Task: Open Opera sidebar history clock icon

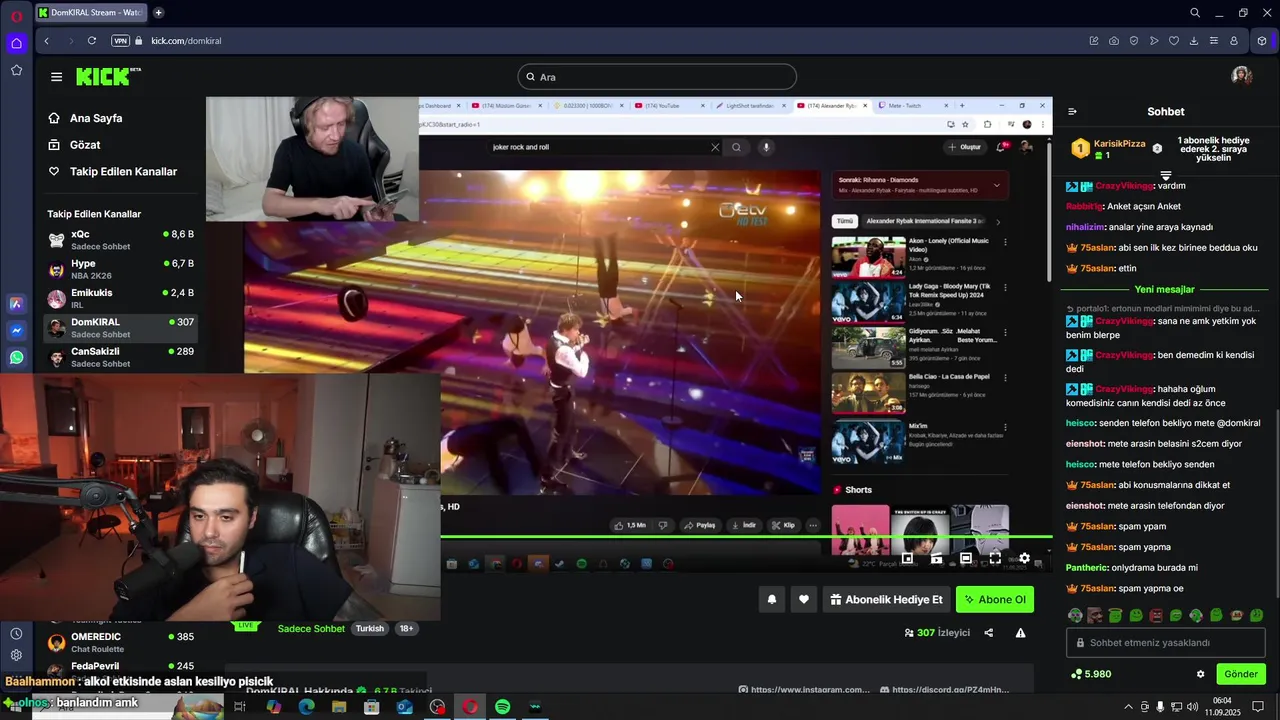Action: point(16,634)
